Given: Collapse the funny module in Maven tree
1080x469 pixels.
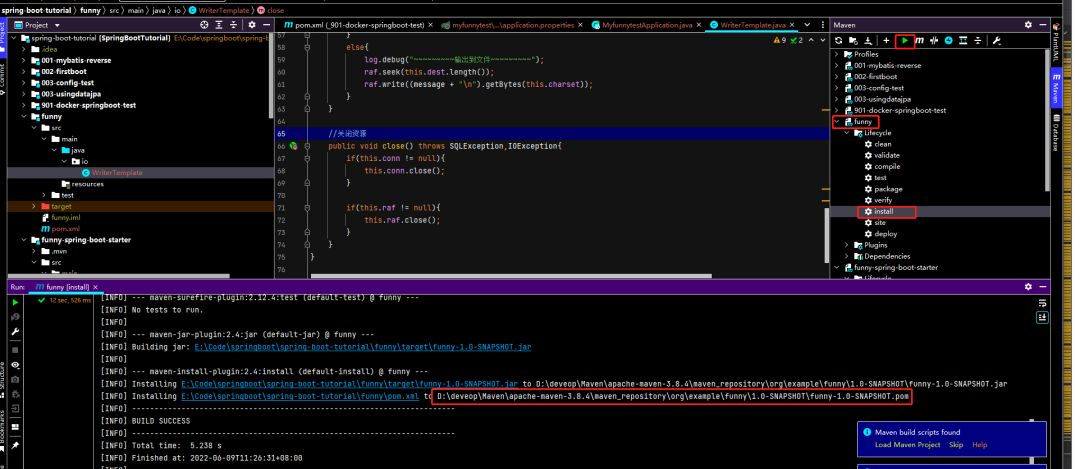Looking at the screenshot, I should [x=837, y=122].
